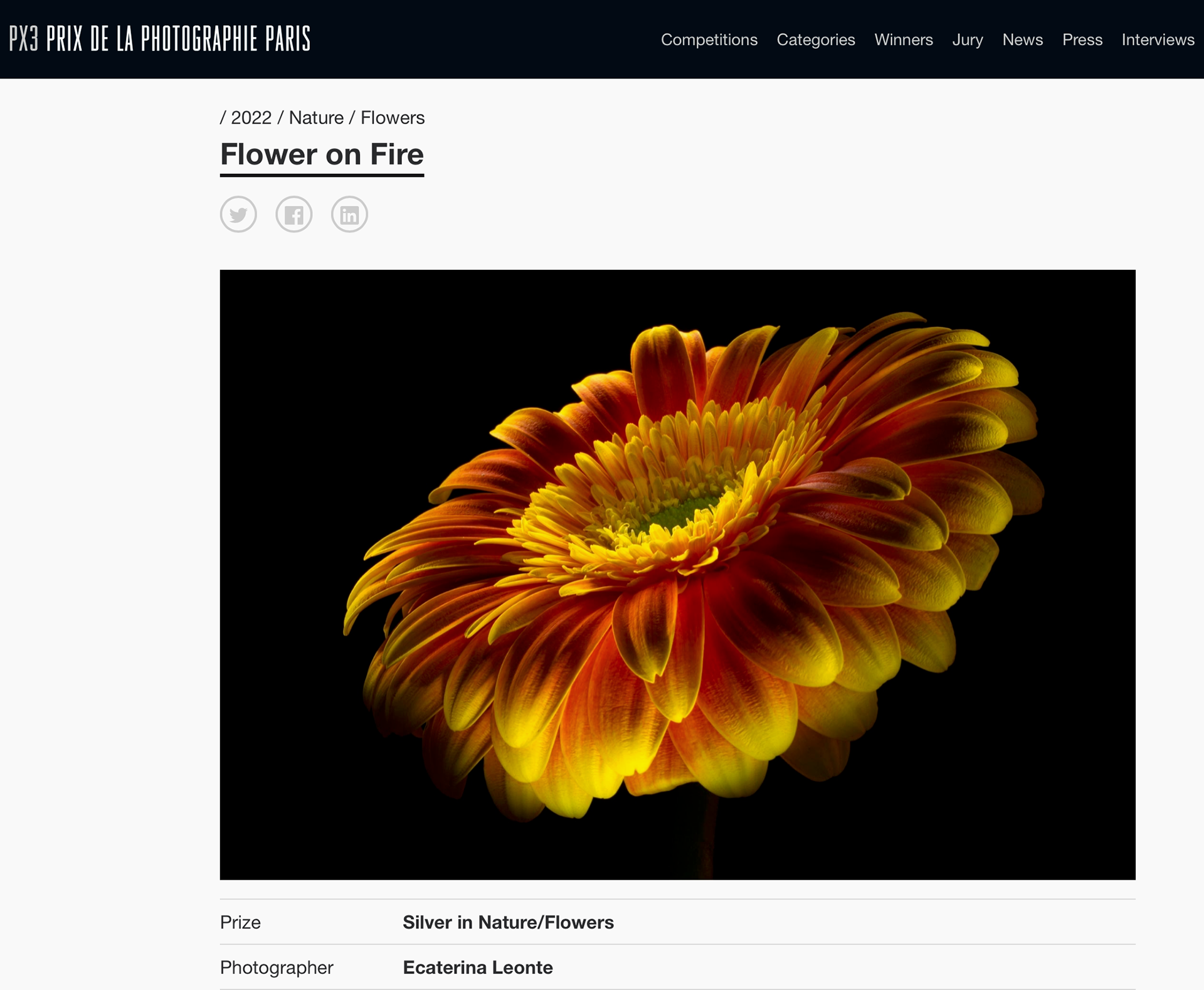
Task: Click the Prize row label
Action: [x=240, y=922]
